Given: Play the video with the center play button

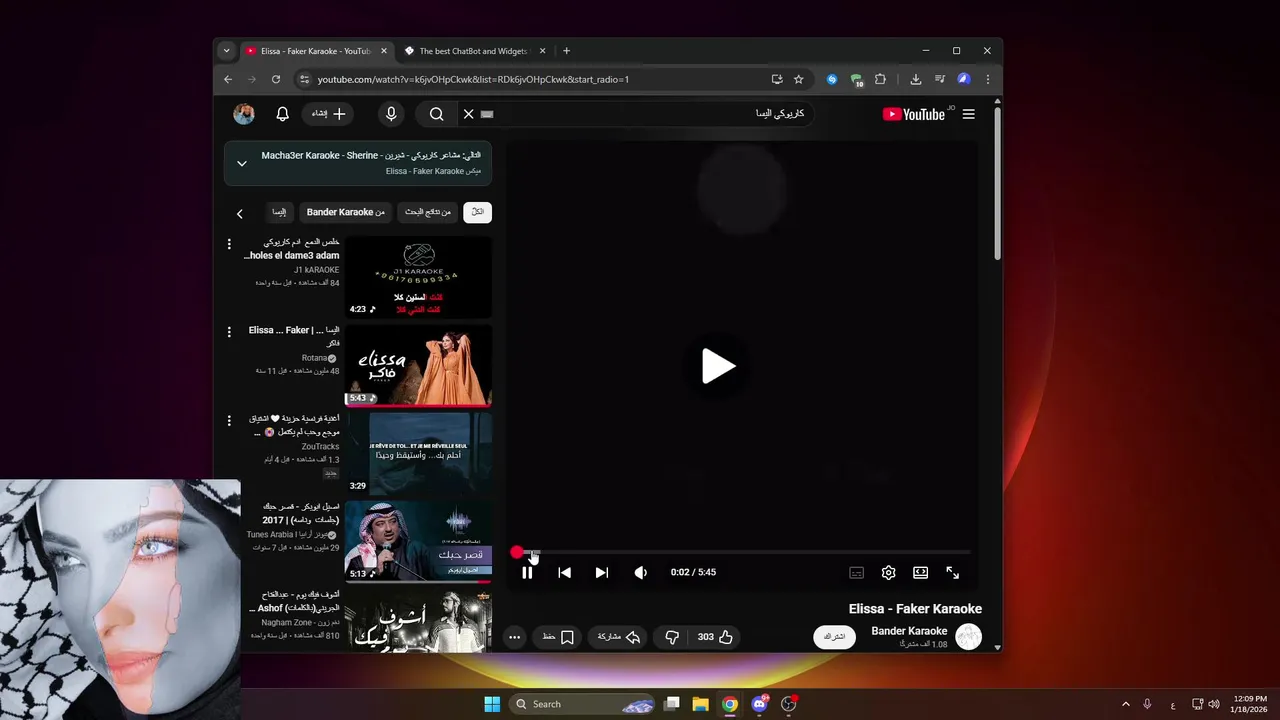Looking at the screenshot, I should pyautogui.click(x=718, y=366).
